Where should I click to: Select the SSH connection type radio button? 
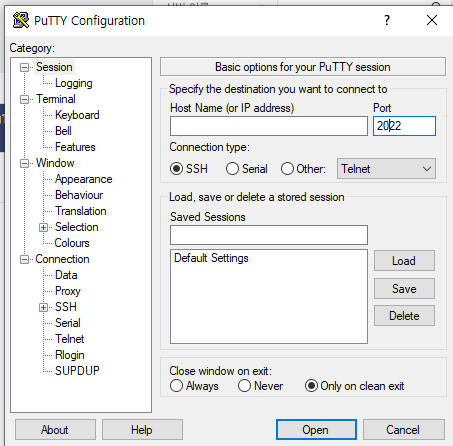[177, 169]
